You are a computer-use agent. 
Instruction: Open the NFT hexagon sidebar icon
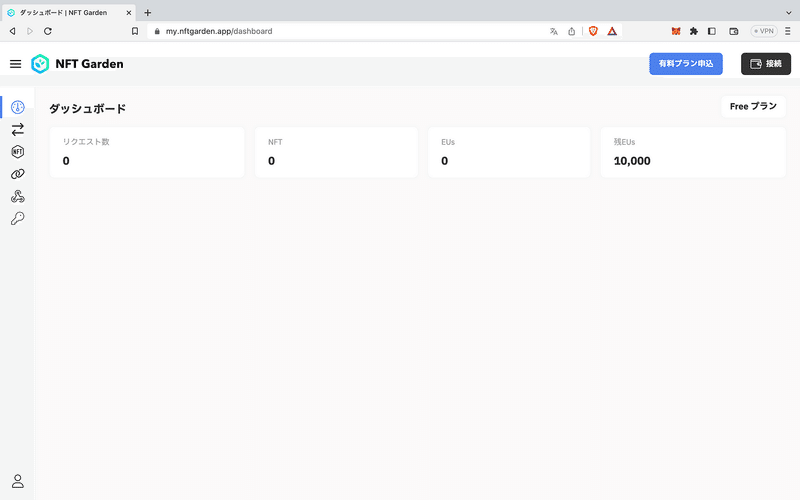click(x=18, y=152)
